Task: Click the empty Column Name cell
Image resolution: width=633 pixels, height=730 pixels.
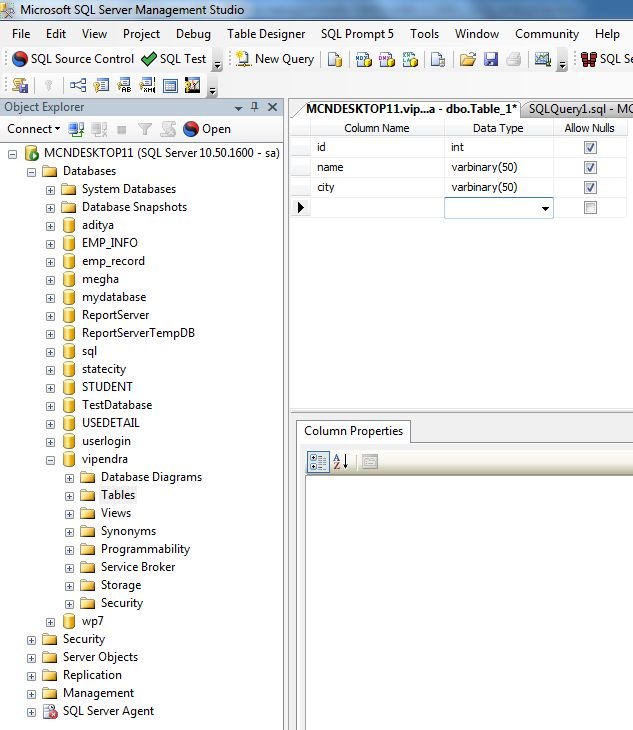Action: (377, 208)
